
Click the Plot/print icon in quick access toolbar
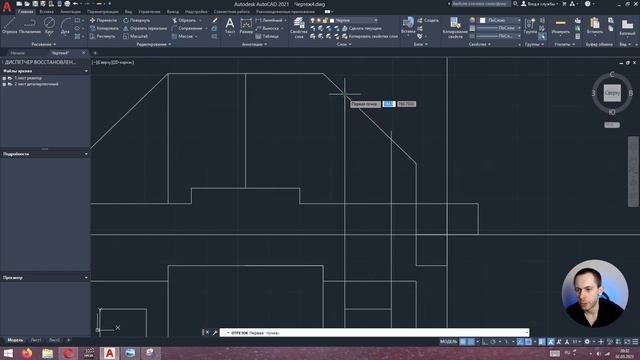[x=67, y=4]
